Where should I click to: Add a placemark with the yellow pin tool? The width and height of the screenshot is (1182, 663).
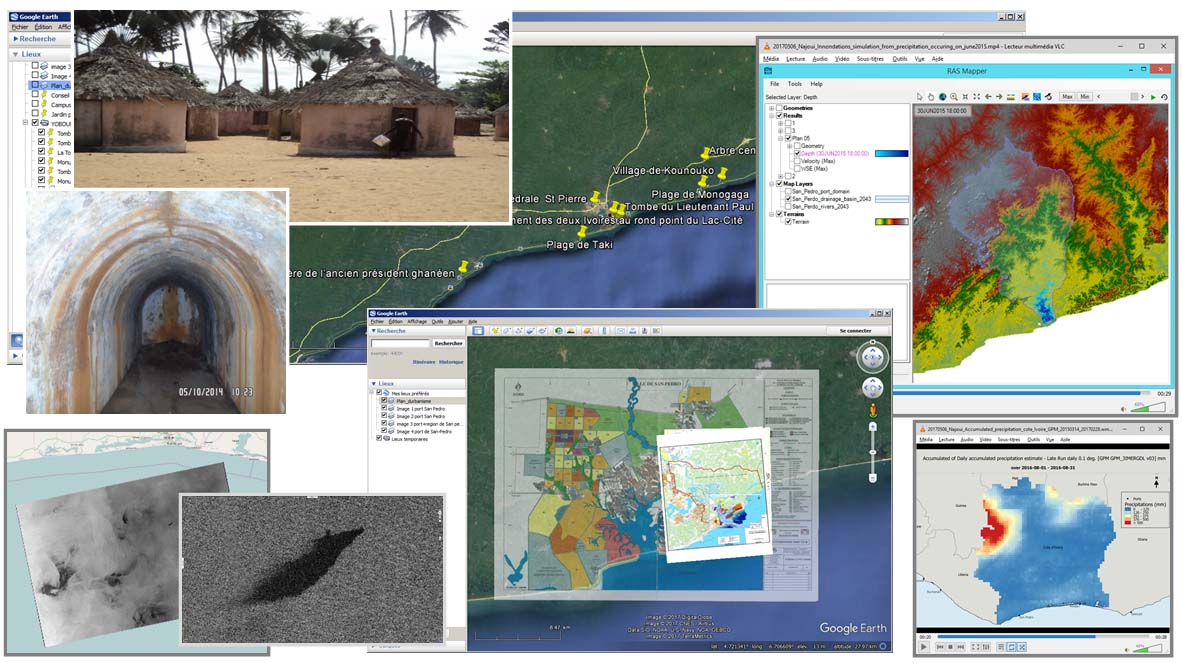495,331
